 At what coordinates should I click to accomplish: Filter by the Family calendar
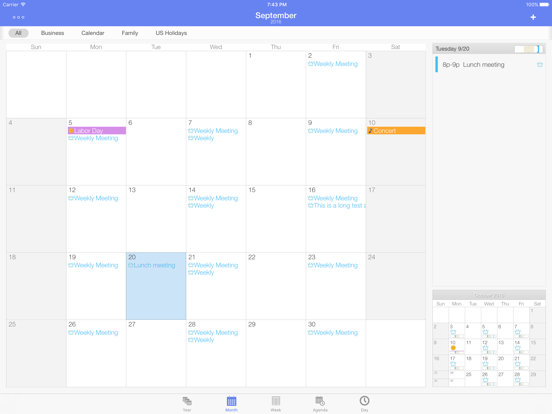[130, 33]
